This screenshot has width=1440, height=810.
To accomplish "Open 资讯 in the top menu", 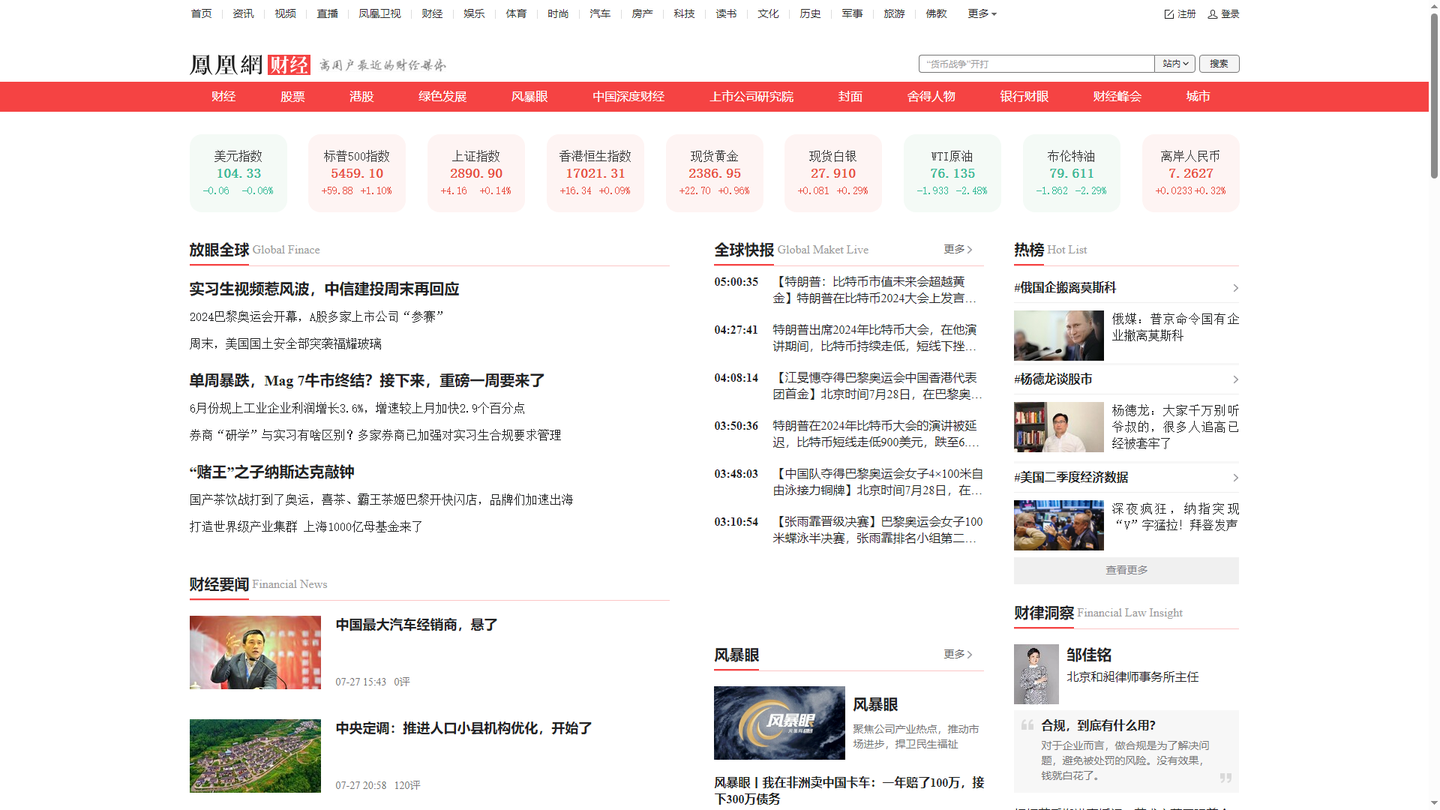I will pos(243,14).
